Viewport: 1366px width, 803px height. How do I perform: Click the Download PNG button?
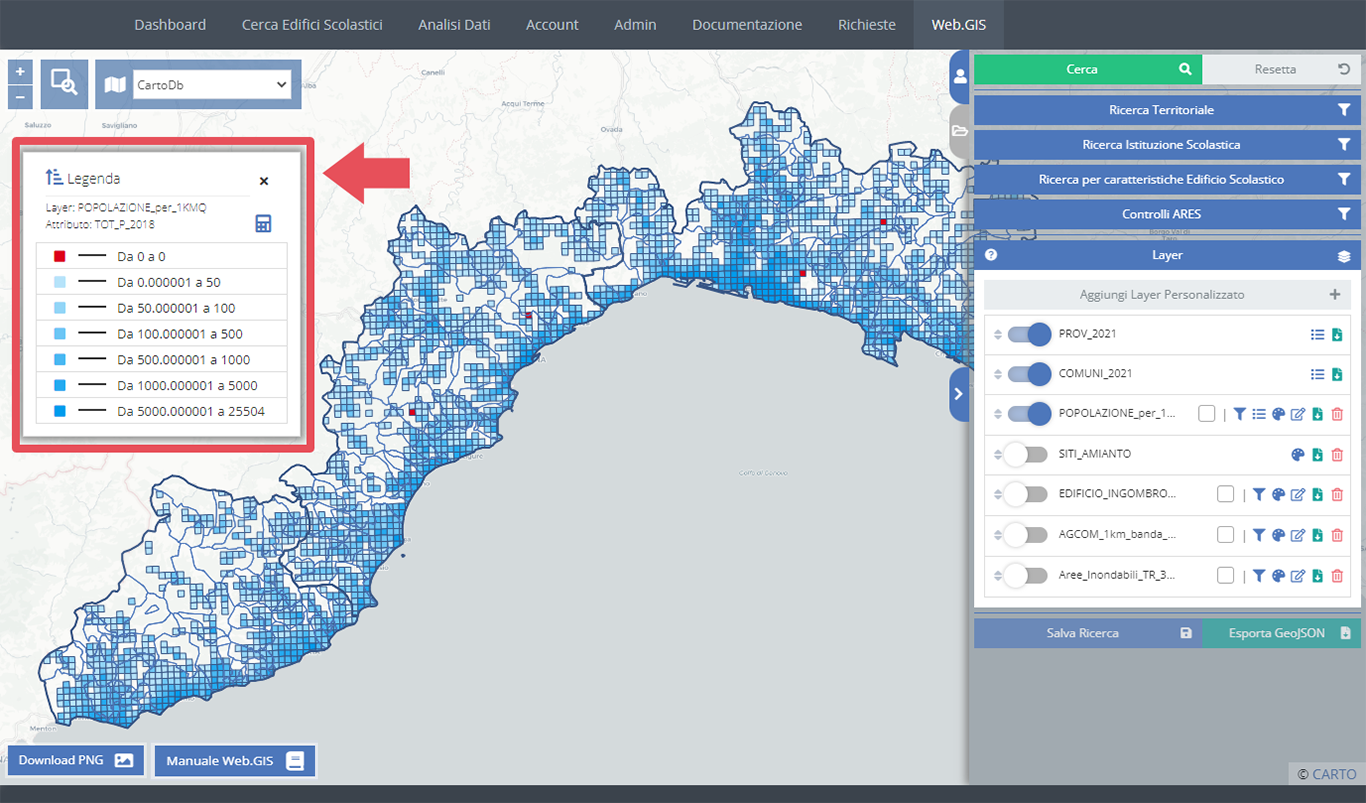click(x=76, y=760)
